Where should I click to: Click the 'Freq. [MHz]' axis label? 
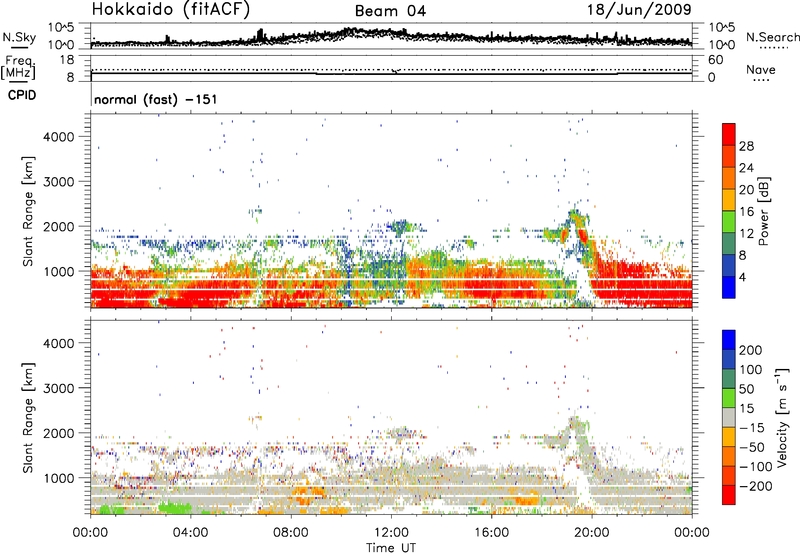tap(19, 67)
